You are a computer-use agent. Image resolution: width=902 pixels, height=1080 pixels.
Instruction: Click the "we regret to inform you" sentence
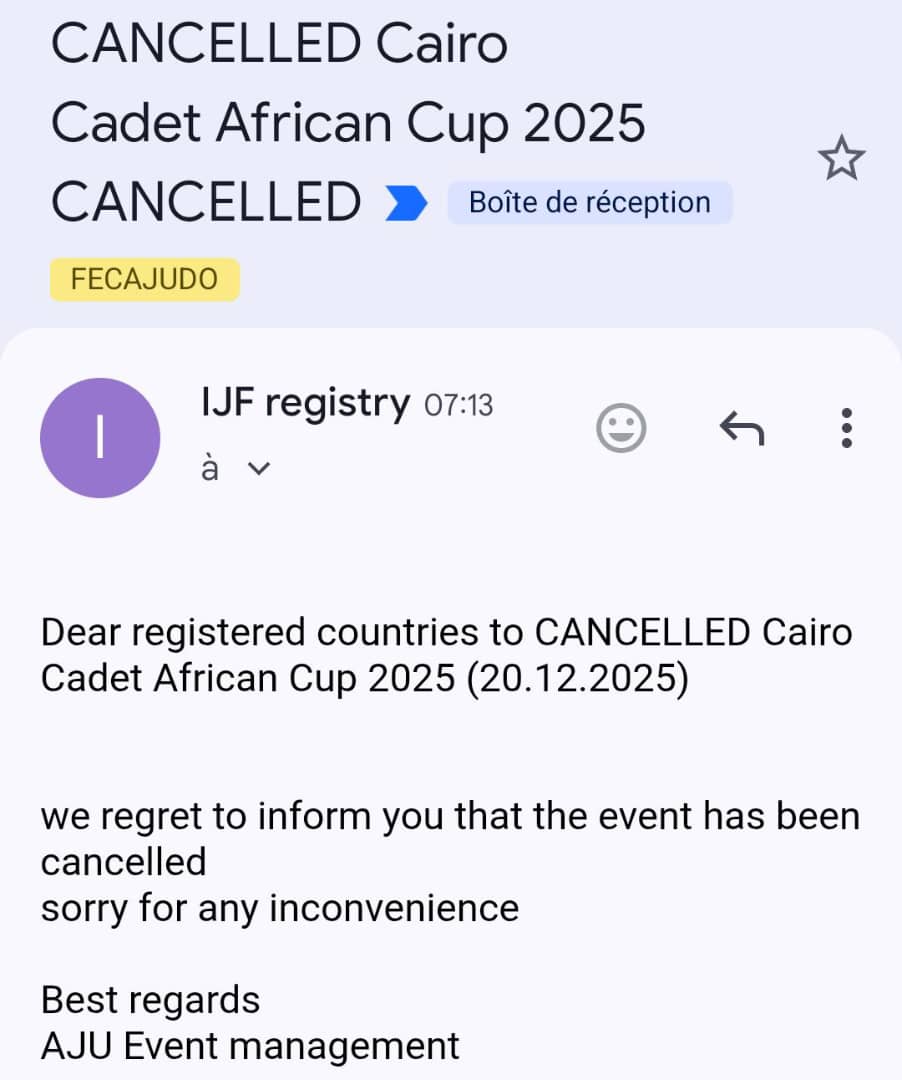coord(450,816)
